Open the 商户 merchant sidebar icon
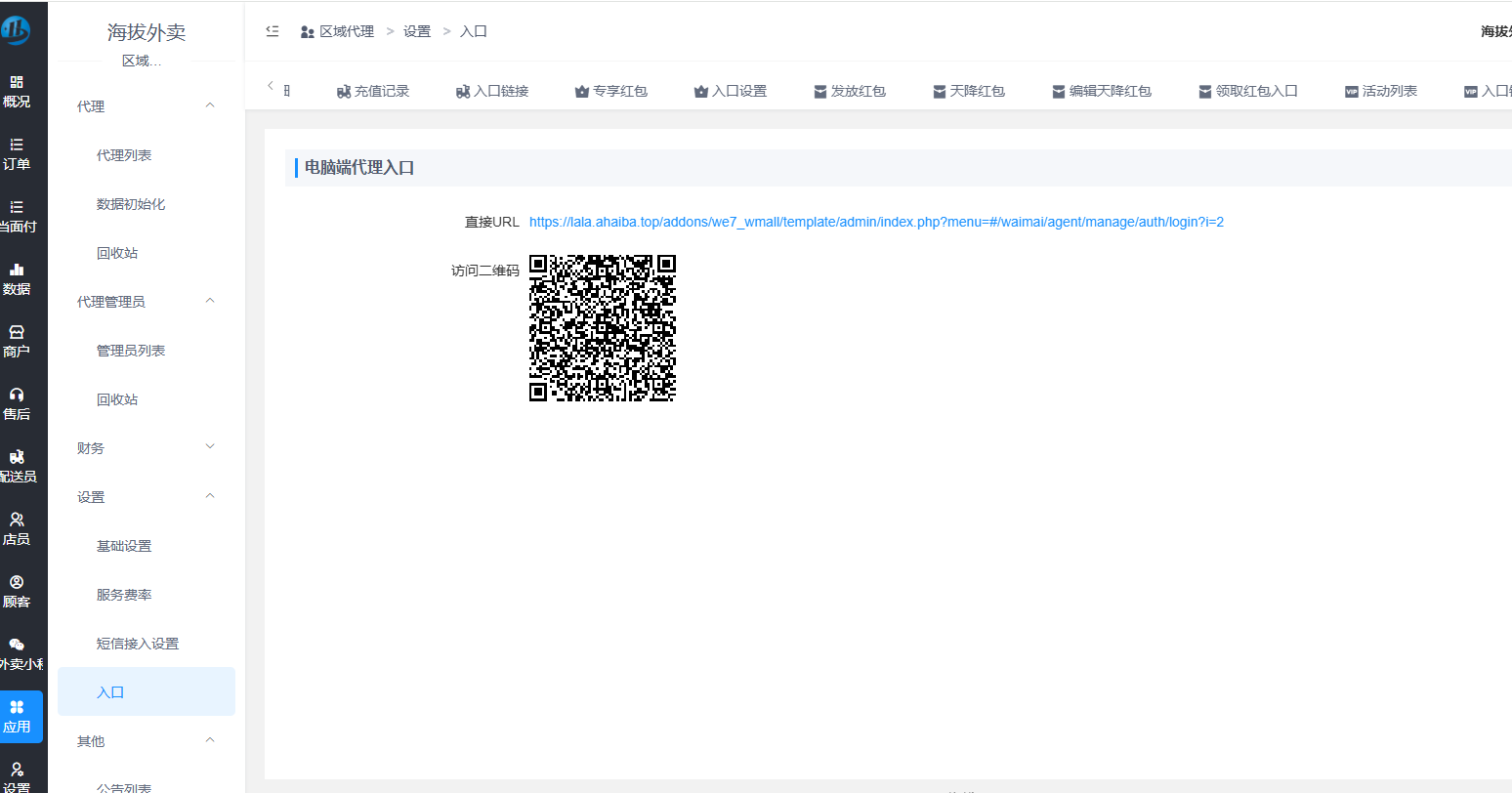The image size is (1512, 793). pyautogui.click(x=17, y=341)
